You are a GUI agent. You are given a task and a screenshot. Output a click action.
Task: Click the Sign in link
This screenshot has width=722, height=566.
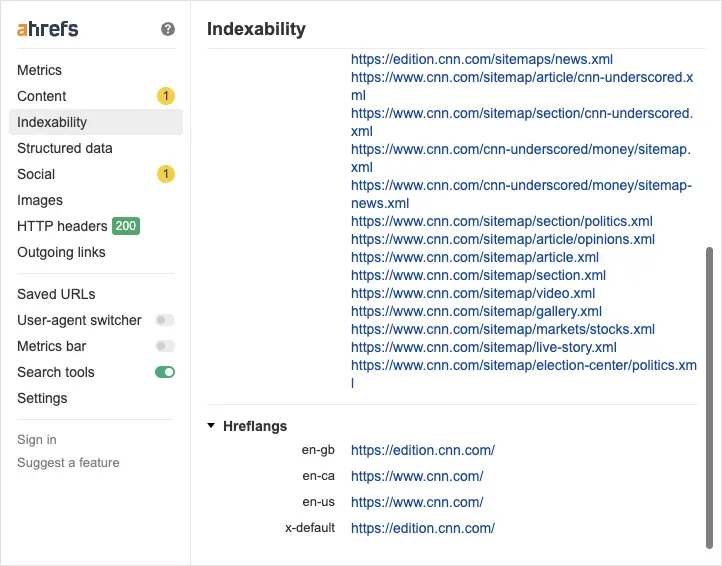37,439
